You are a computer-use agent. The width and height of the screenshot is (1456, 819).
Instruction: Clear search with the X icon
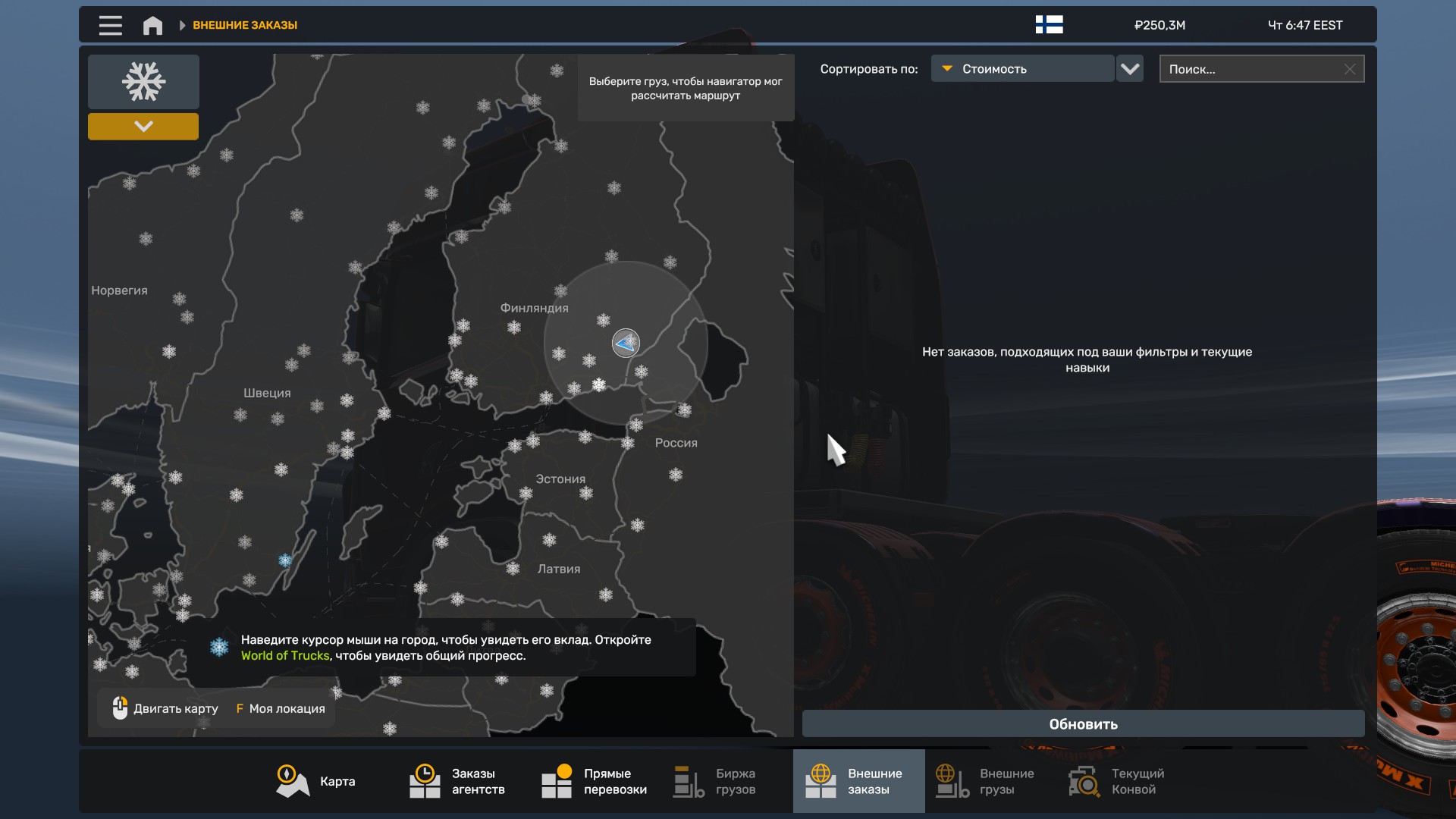[1350, 69]
